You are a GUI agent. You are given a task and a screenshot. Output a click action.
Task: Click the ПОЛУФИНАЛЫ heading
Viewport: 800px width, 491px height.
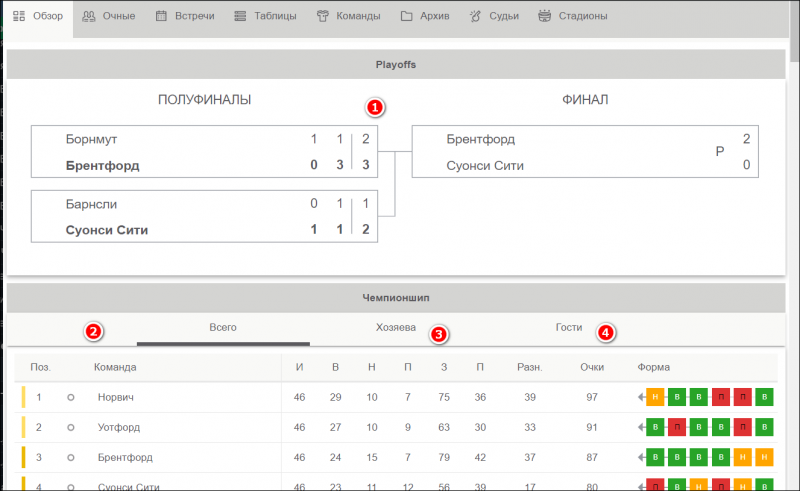[x=204, y=100]
